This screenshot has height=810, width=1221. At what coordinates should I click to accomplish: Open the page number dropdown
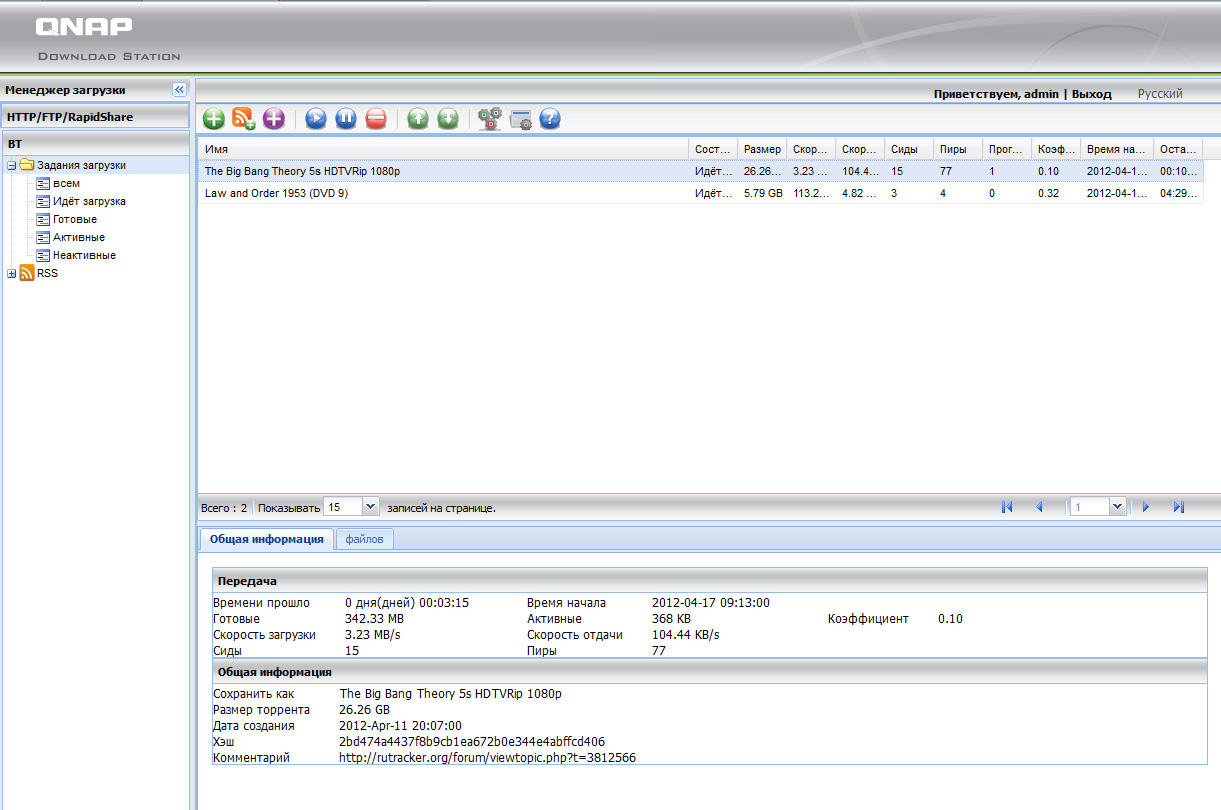pos(1117,507)
